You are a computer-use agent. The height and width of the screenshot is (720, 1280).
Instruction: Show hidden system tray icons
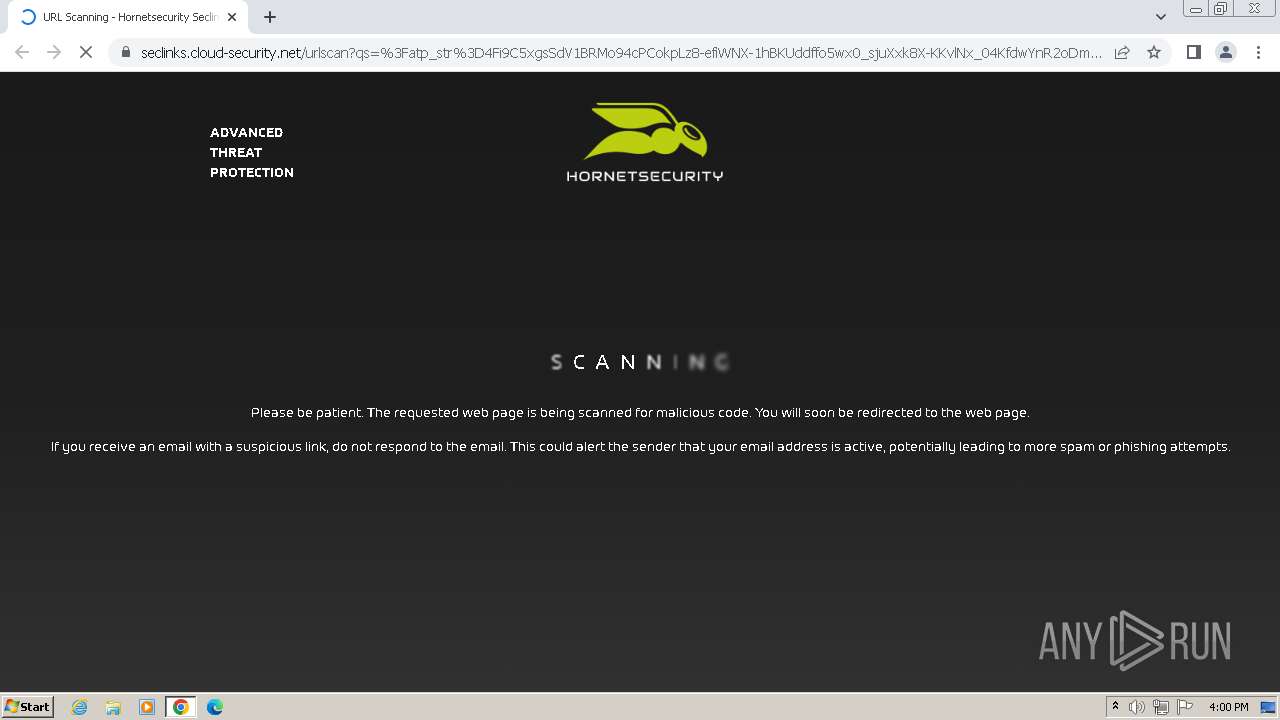(x=1115, y=707)
